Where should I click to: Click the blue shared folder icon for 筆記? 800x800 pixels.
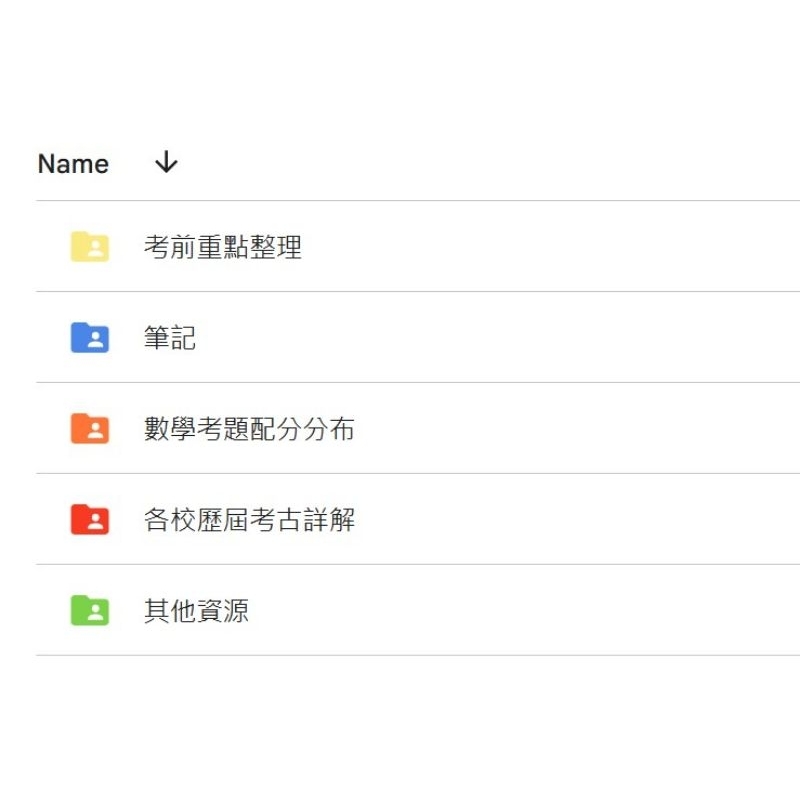pos(89,337)
